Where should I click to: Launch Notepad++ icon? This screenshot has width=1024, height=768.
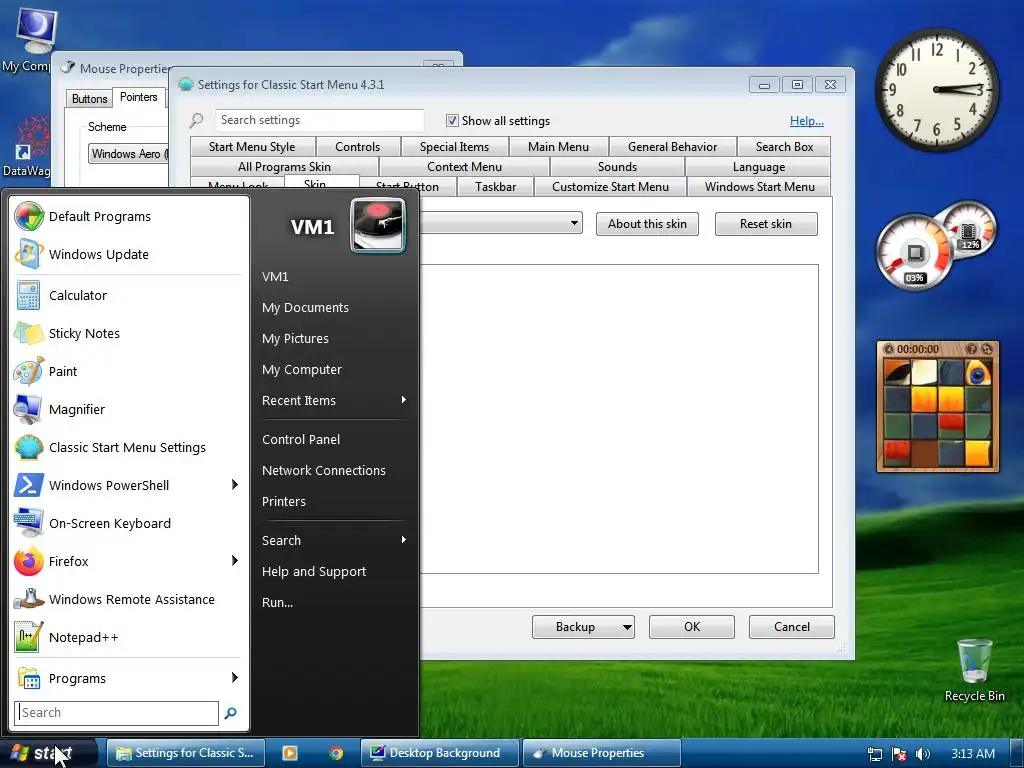pyautogui.click(x=29, y=637)
